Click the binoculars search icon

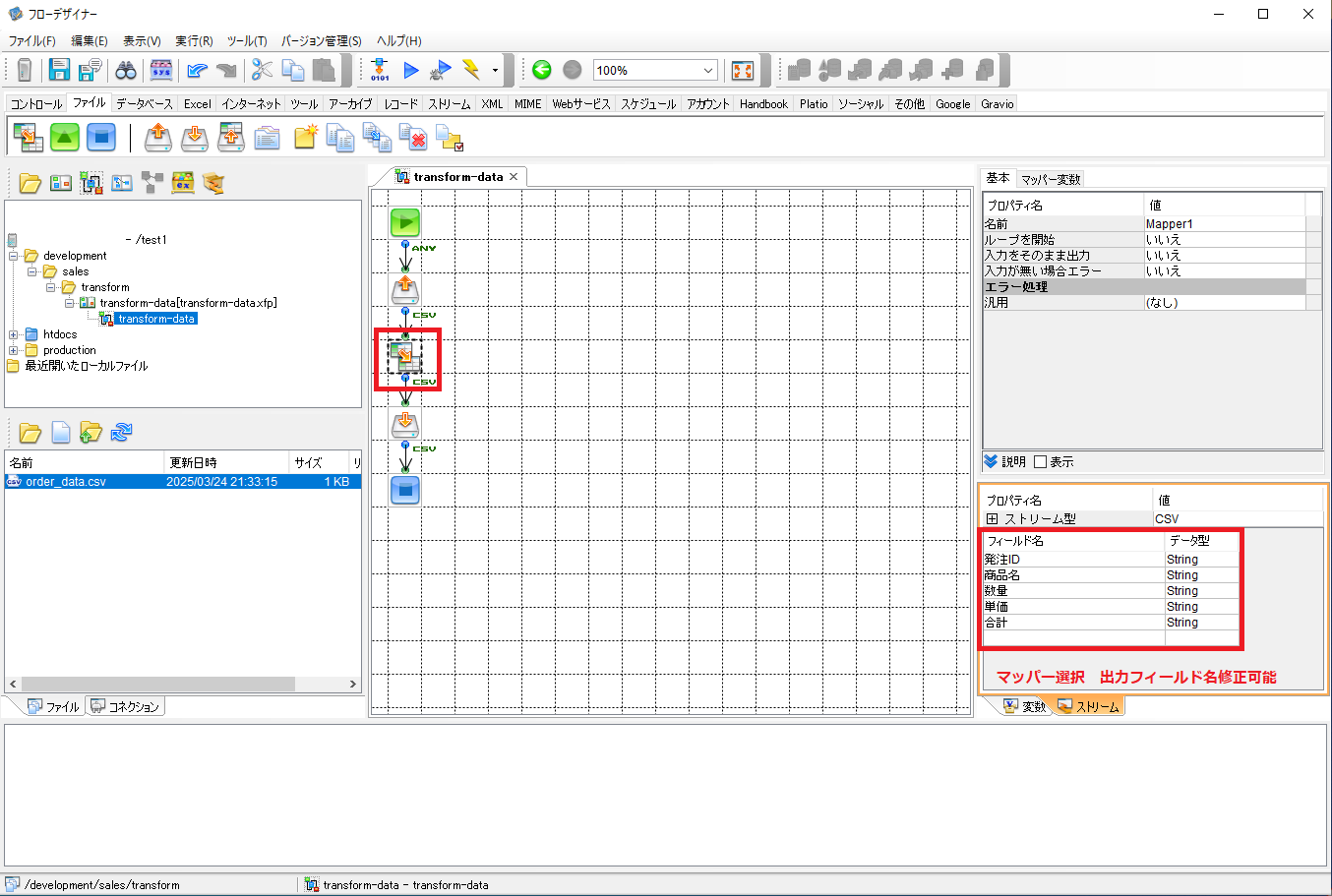click(x=126, y=70)
